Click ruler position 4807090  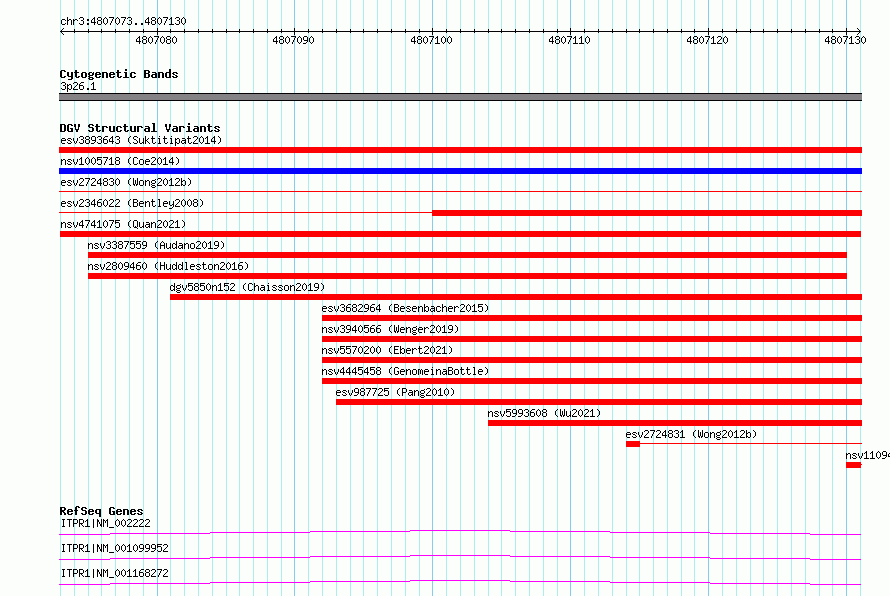point(293,40)
